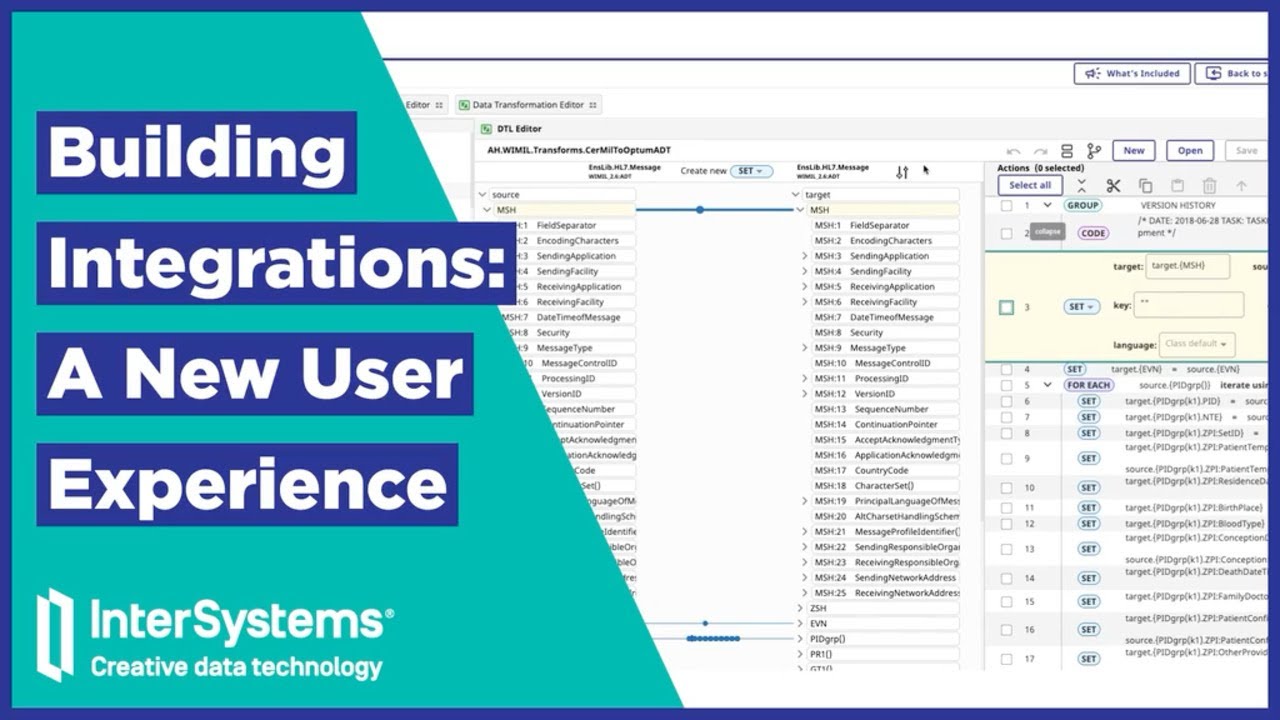Expand target MSH:3 SendingApplication

(804, 256)
